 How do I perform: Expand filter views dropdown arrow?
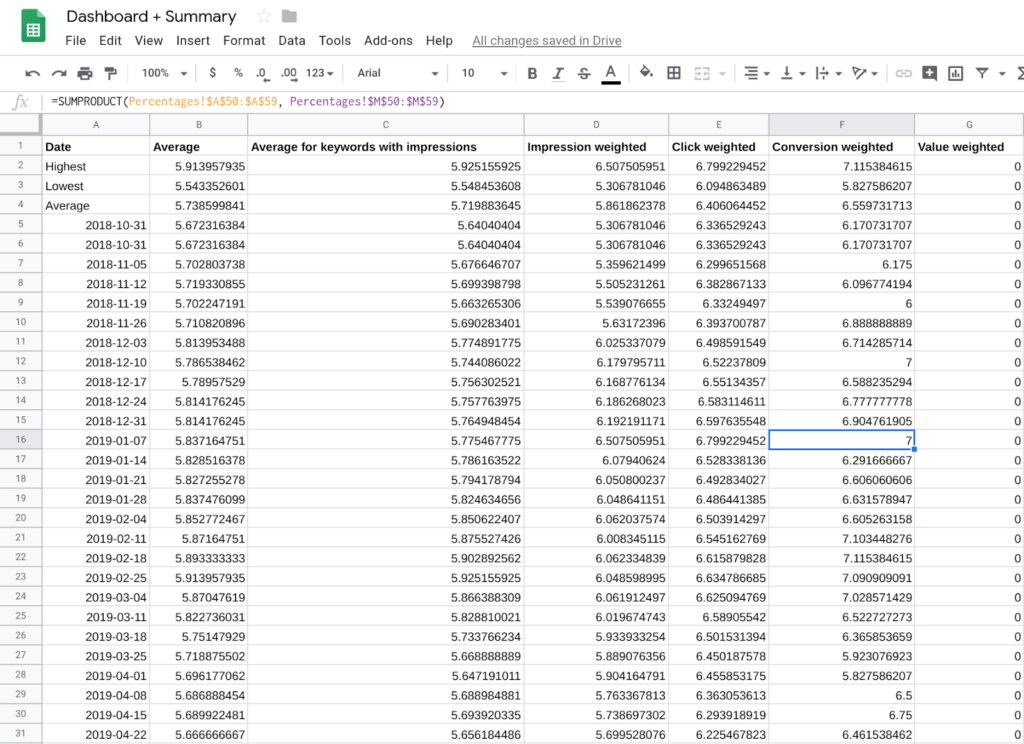[x=1002, y=73]
